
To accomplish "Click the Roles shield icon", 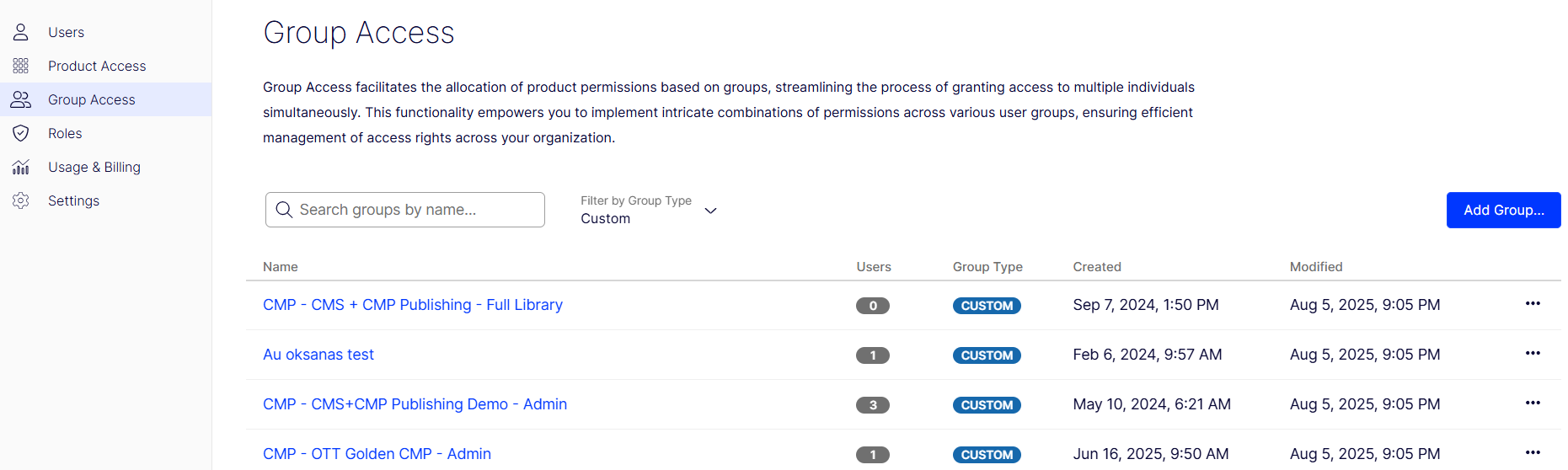I will click(x=21, y=133).
